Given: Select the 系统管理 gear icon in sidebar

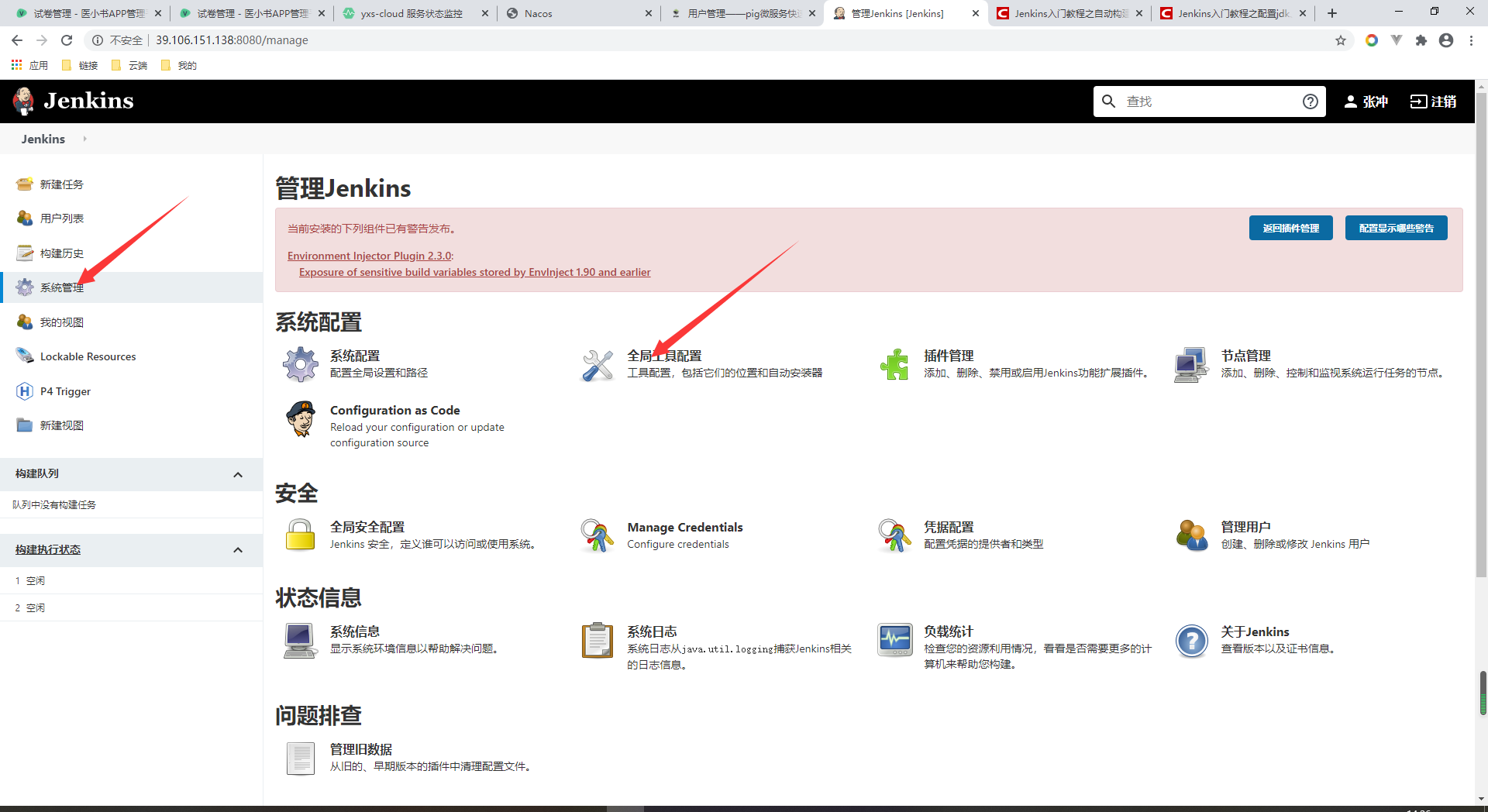Looking at the screenshot, I should (x=25, y=287).
